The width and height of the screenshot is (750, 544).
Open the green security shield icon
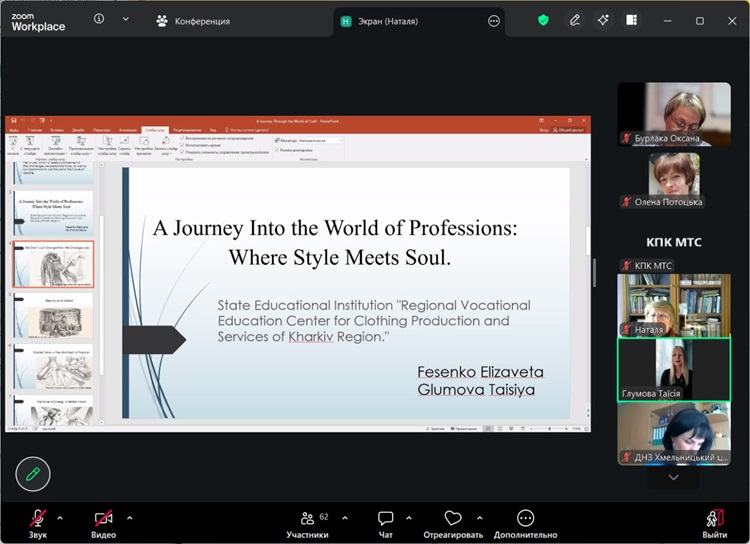click(x=544, y=20)
